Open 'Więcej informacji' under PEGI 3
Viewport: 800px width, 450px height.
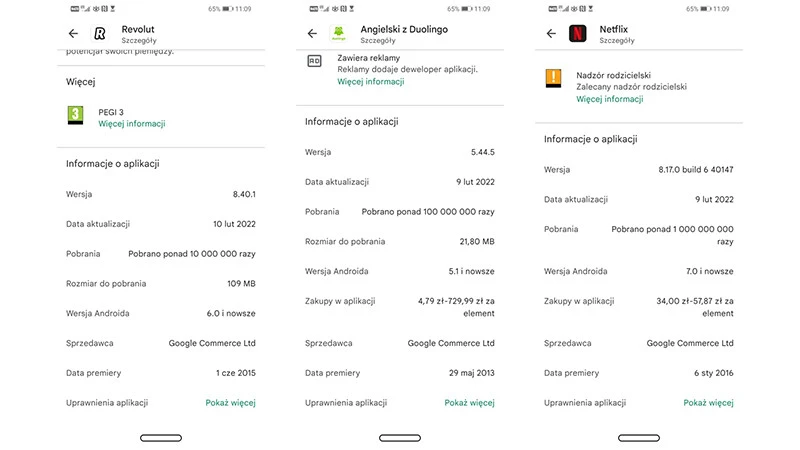(132, 124)
